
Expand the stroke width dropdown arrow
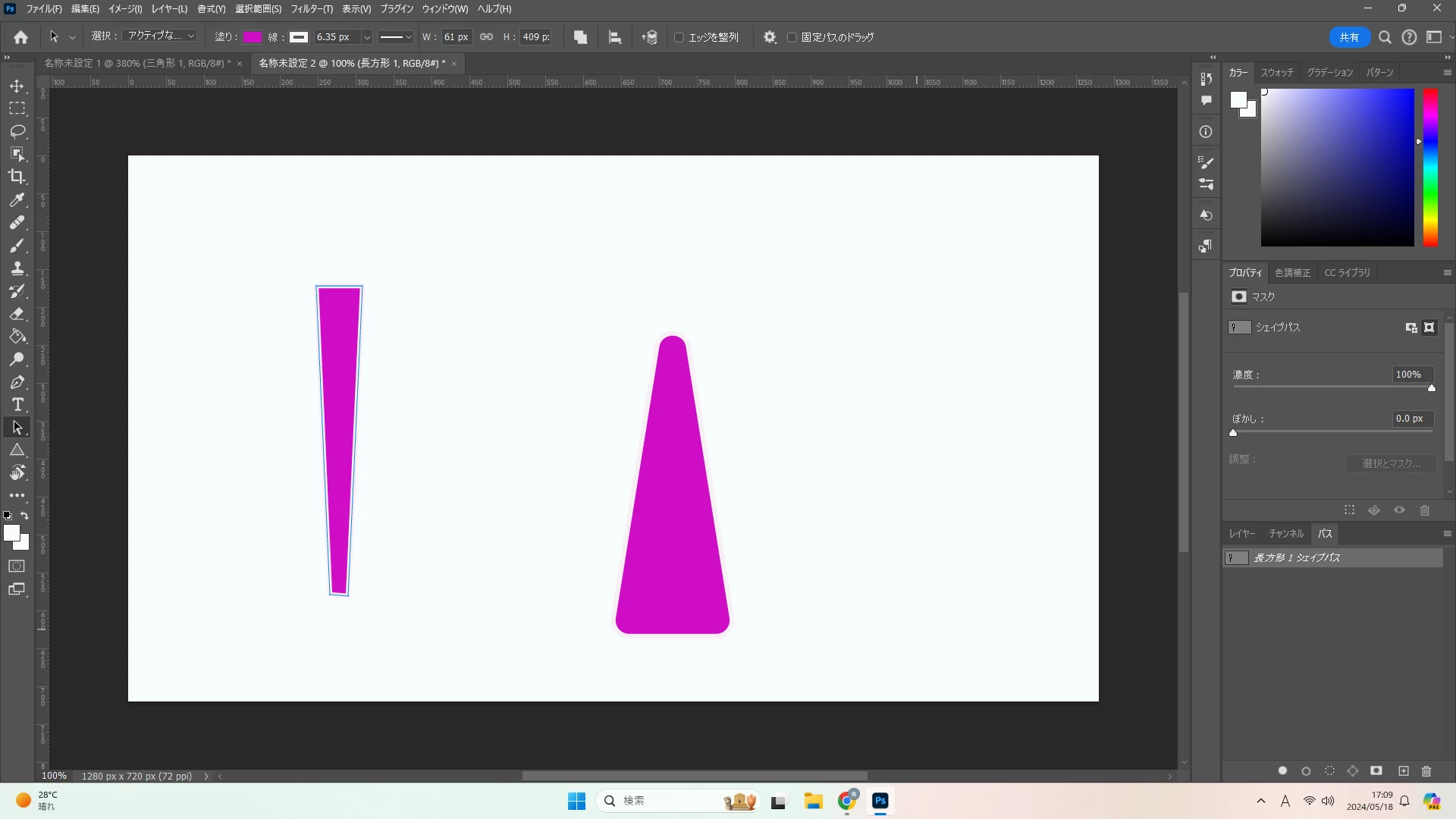click(367, 37)
